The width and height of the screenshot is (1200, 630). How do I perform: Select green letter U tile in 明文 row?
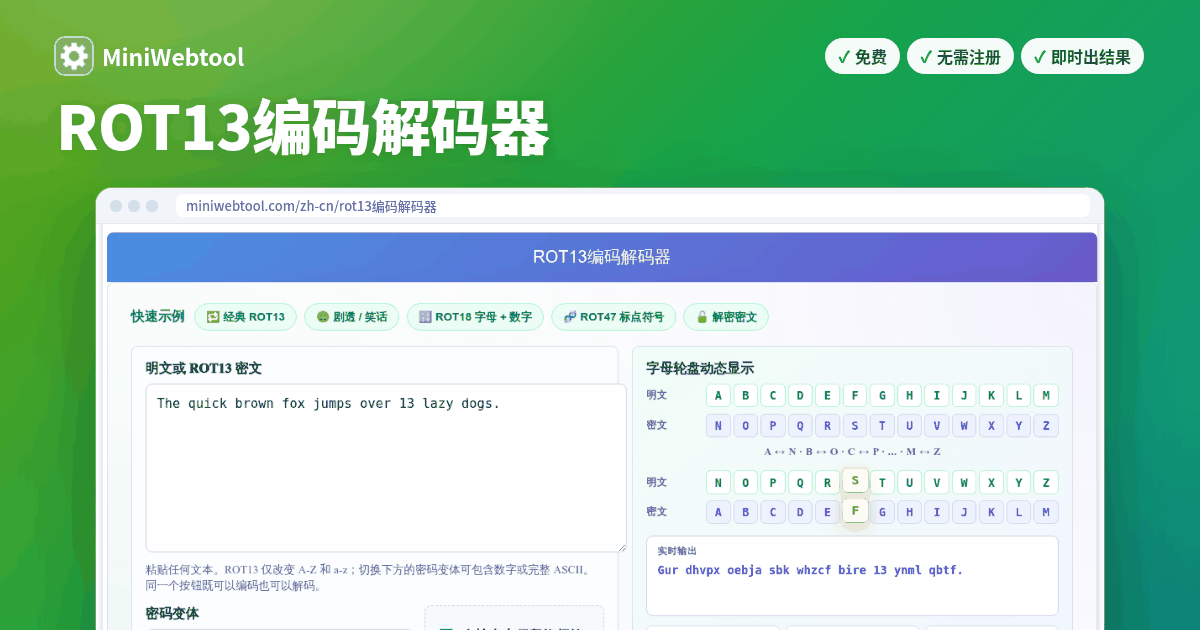909,482
